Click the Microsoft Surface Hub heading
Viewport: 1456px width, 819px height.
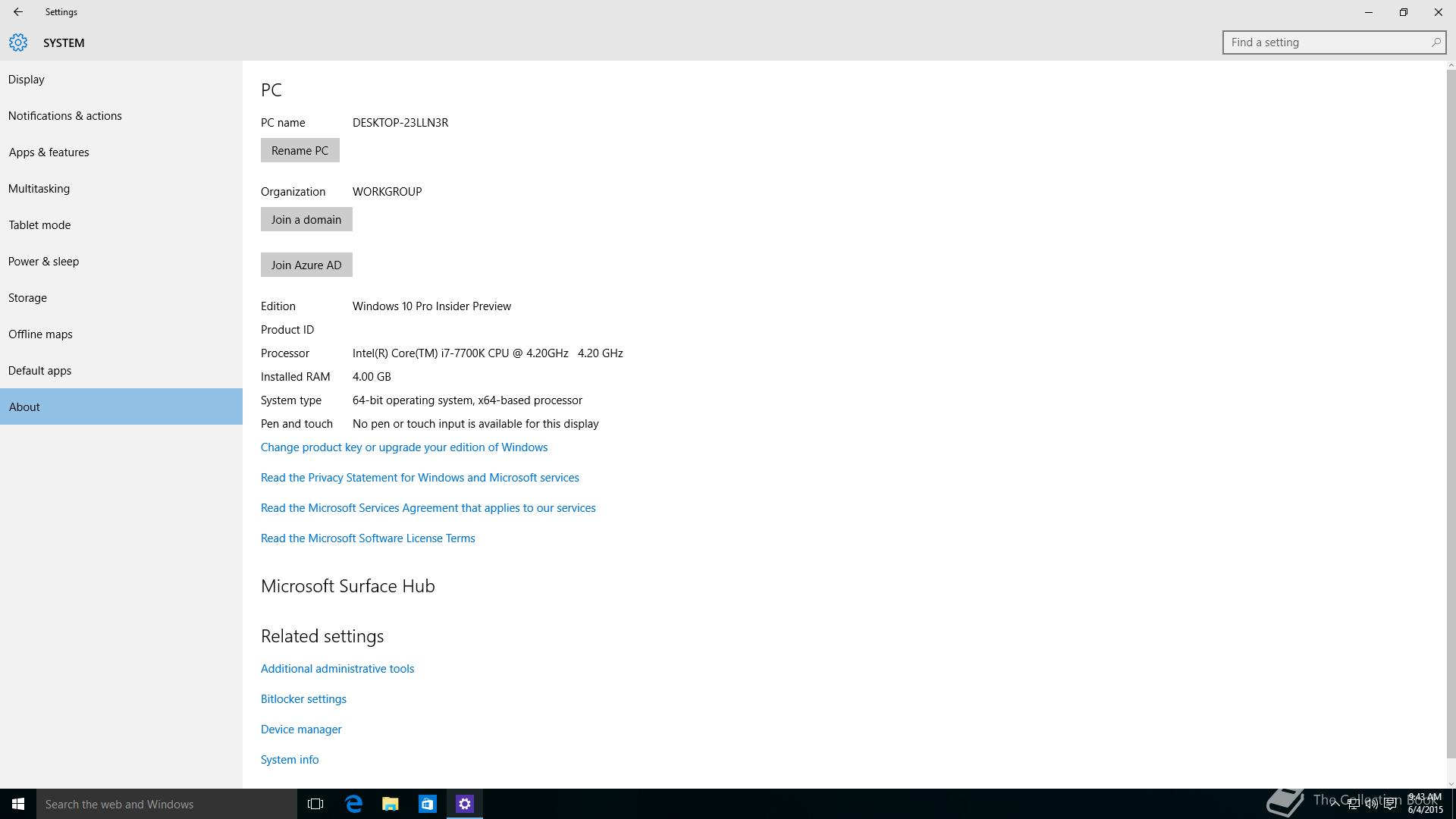coord(348,586)
